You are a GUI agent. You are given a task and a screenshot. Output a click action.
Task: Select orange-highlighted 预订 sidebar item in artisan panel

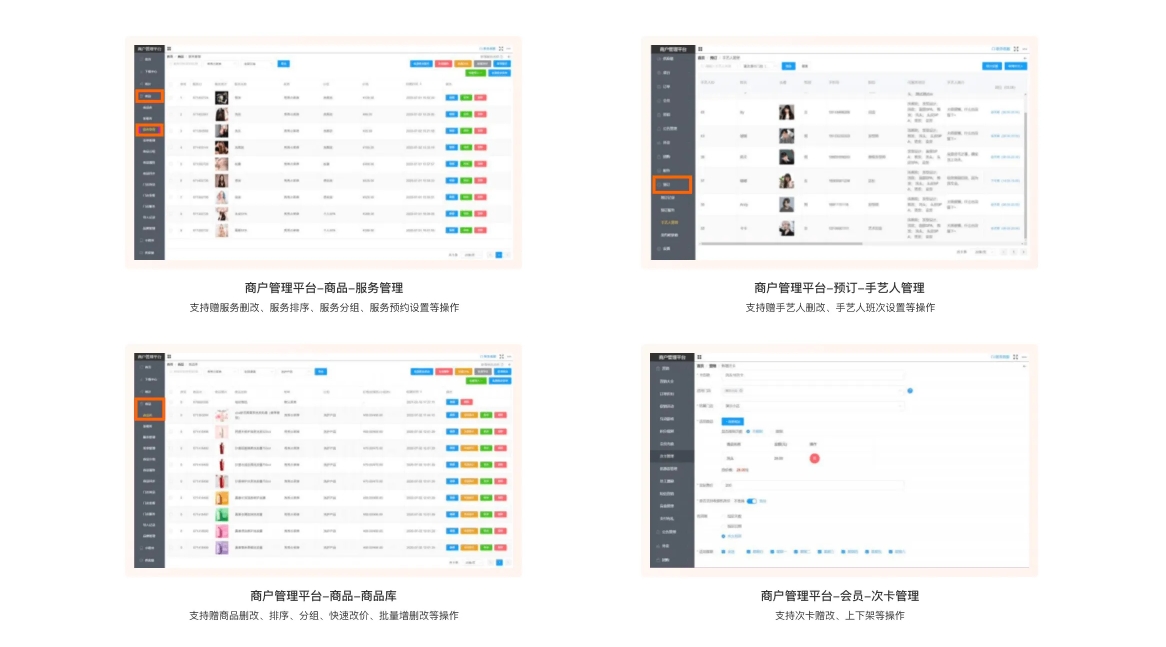click(x=671, y=185)
